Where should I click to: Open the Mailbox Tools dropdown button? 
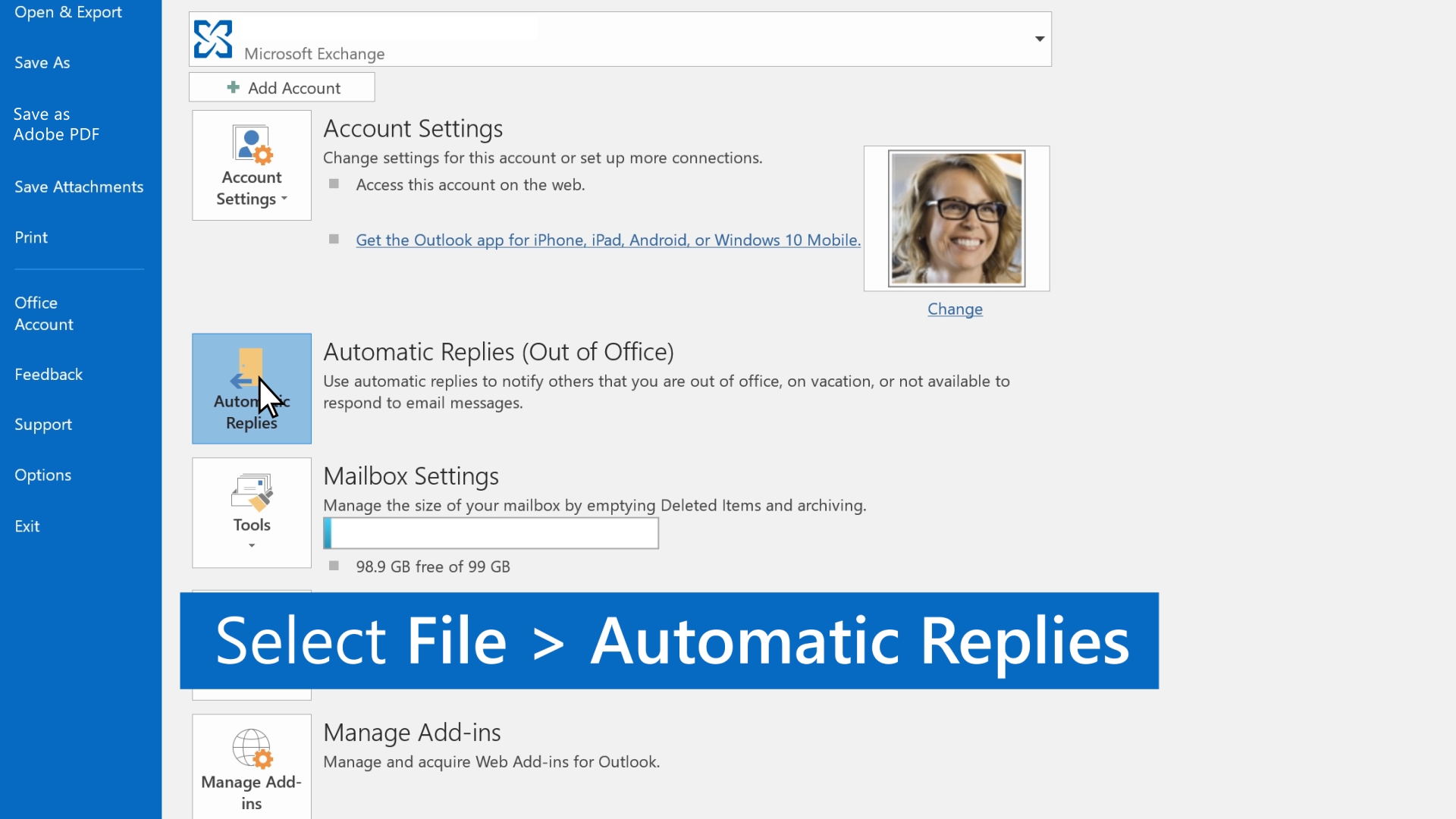(252, 513)
